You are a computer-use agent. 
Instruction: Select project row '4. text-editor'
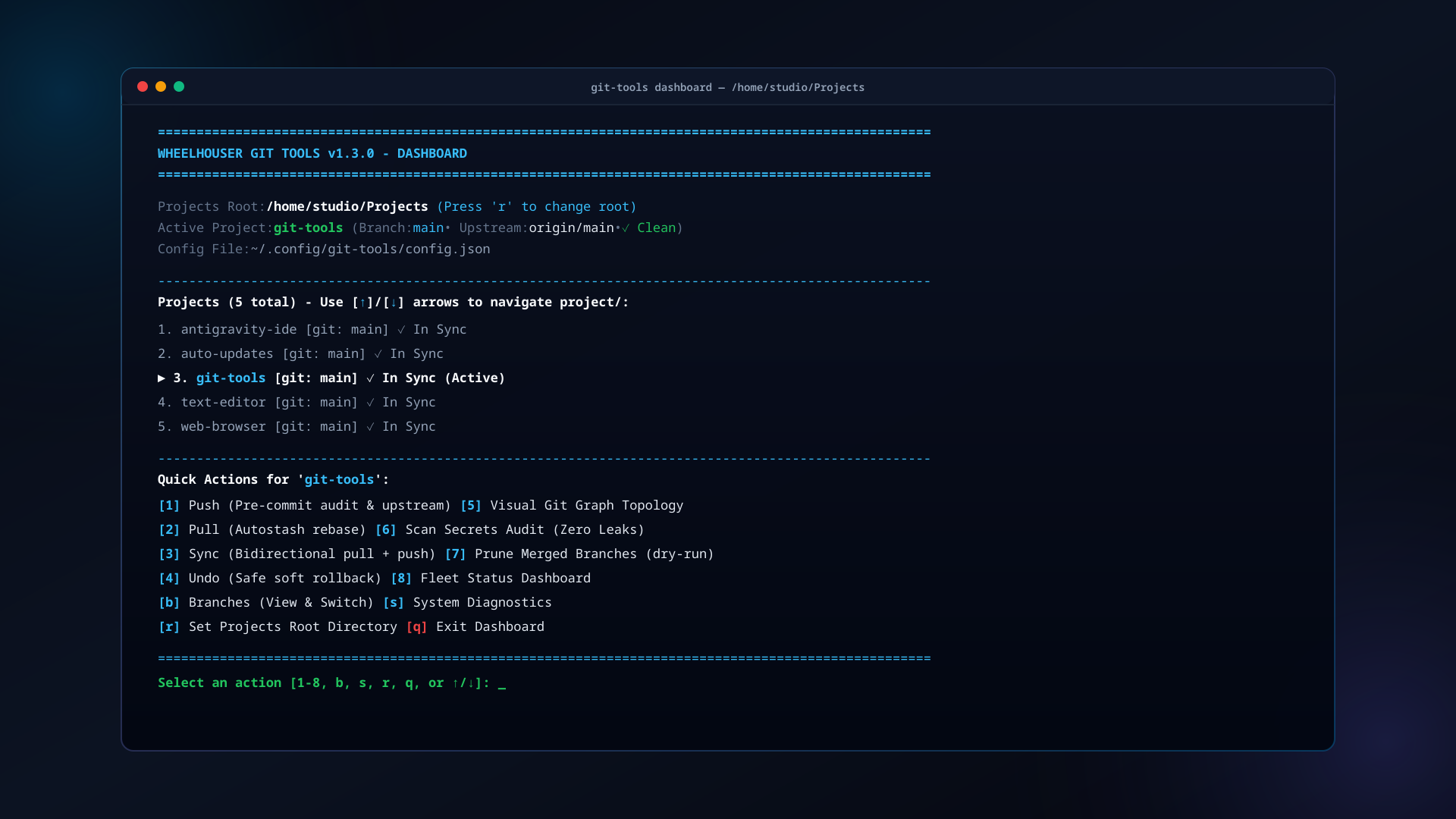point(297,402)
